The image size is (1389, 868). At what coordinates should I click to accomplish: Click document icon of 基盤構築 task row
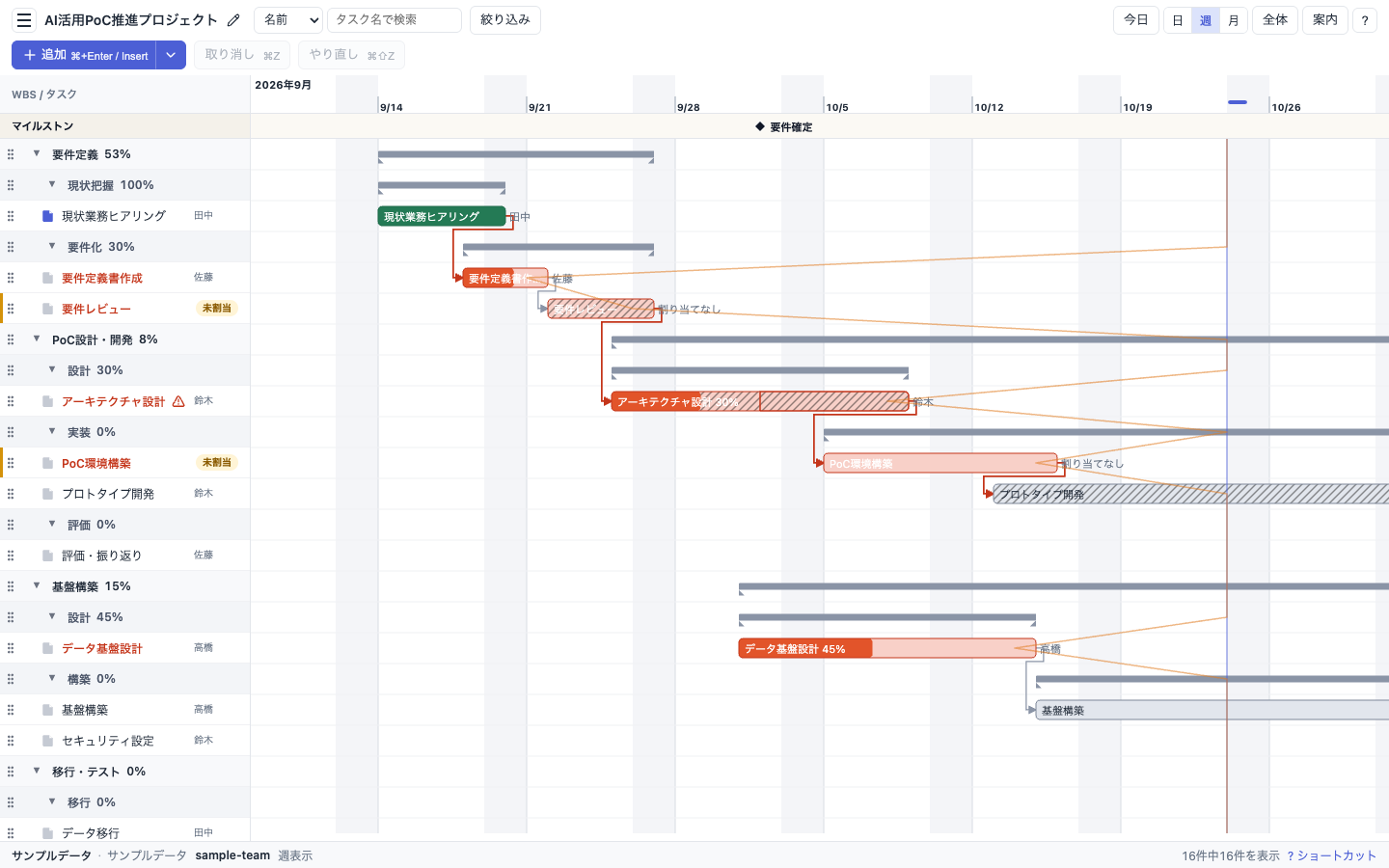pos(47,710)
